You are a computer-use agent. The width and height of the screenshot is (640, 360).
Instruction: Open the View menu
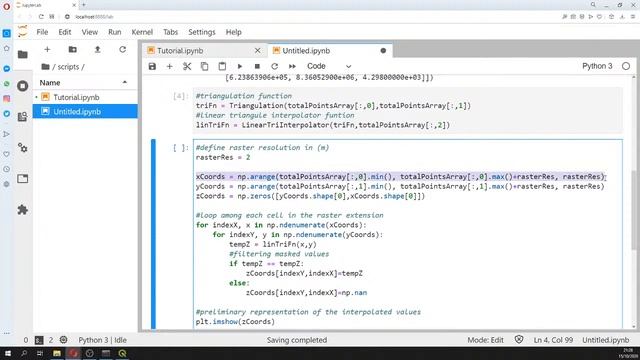(89, 32)
